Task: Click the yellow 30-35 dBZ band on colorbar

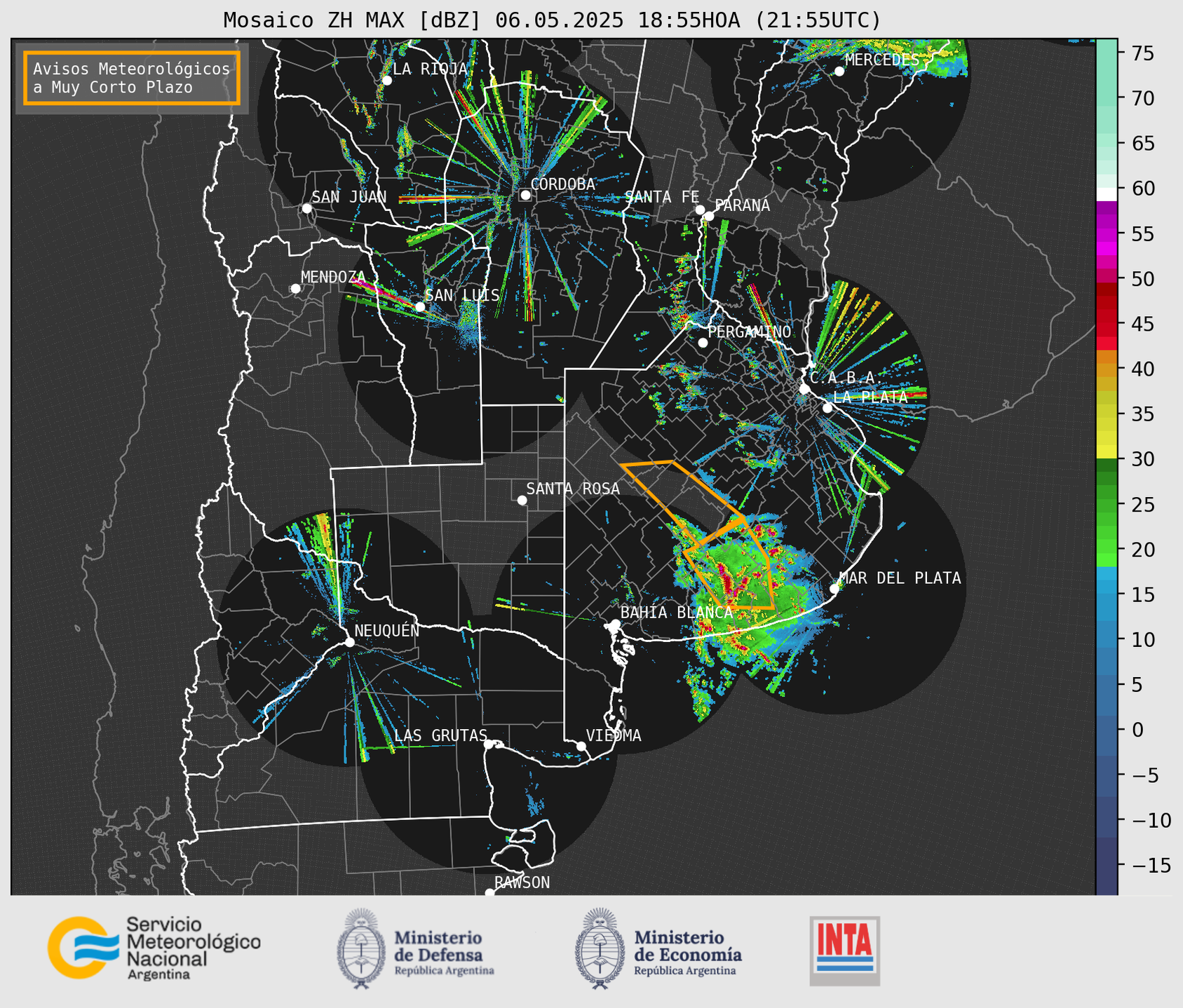Action: (x=1107, y=437)
